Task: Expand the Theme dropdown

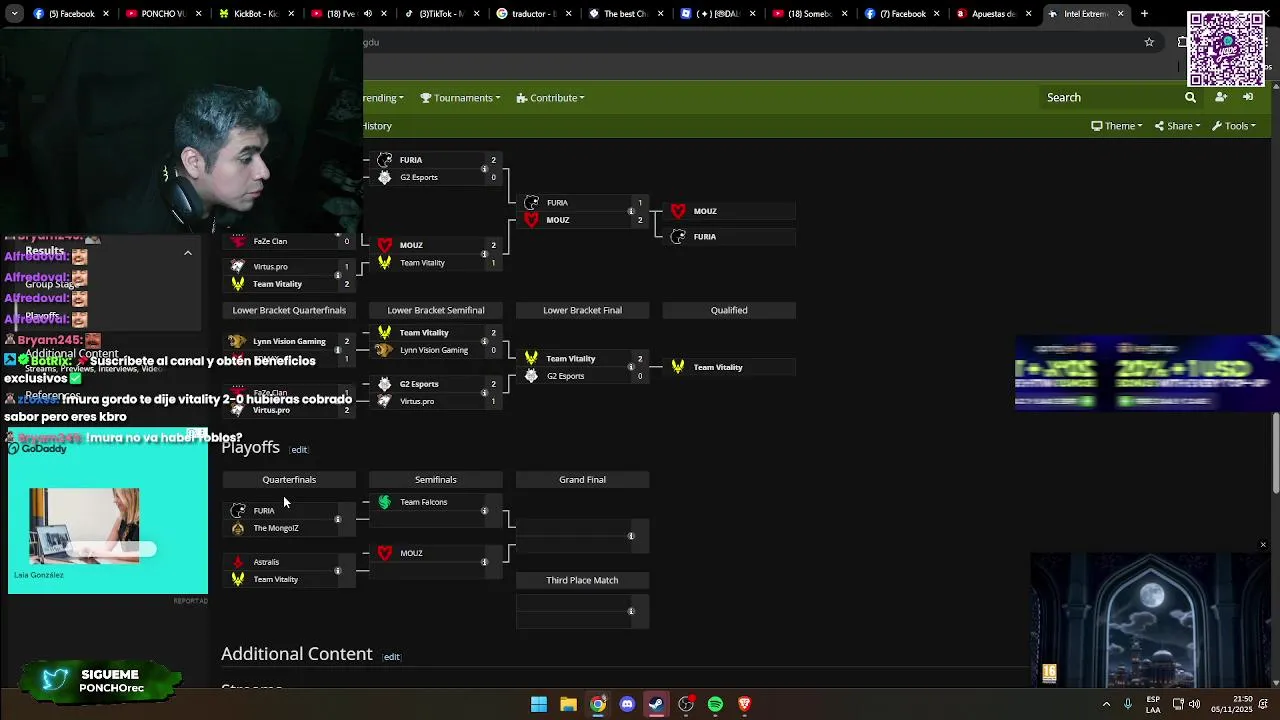Action: click(x=1117, y=126)
